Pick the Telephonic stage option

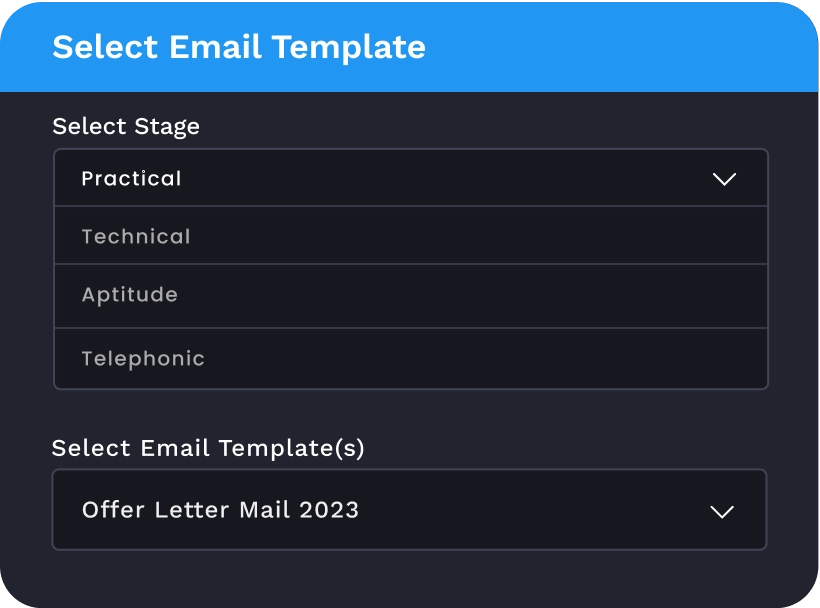[x=143, y=359]
